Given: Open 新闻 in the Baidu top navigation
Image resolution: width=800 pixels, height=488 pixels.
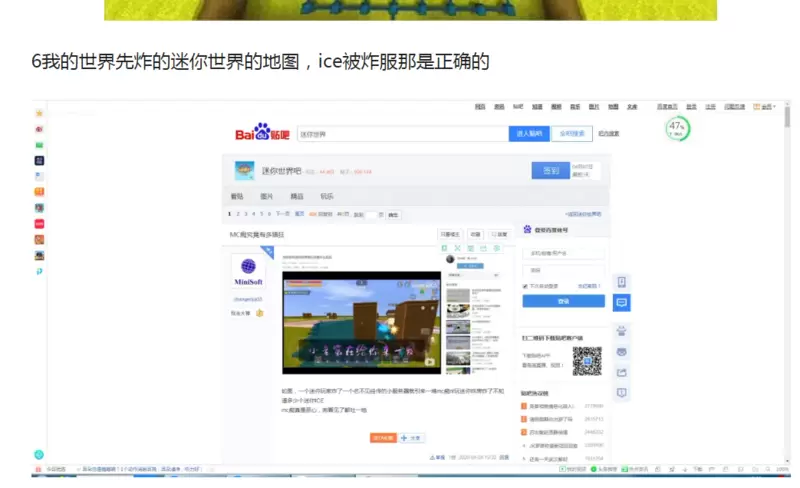Looking at the screenshot, I should click(499, 107).
